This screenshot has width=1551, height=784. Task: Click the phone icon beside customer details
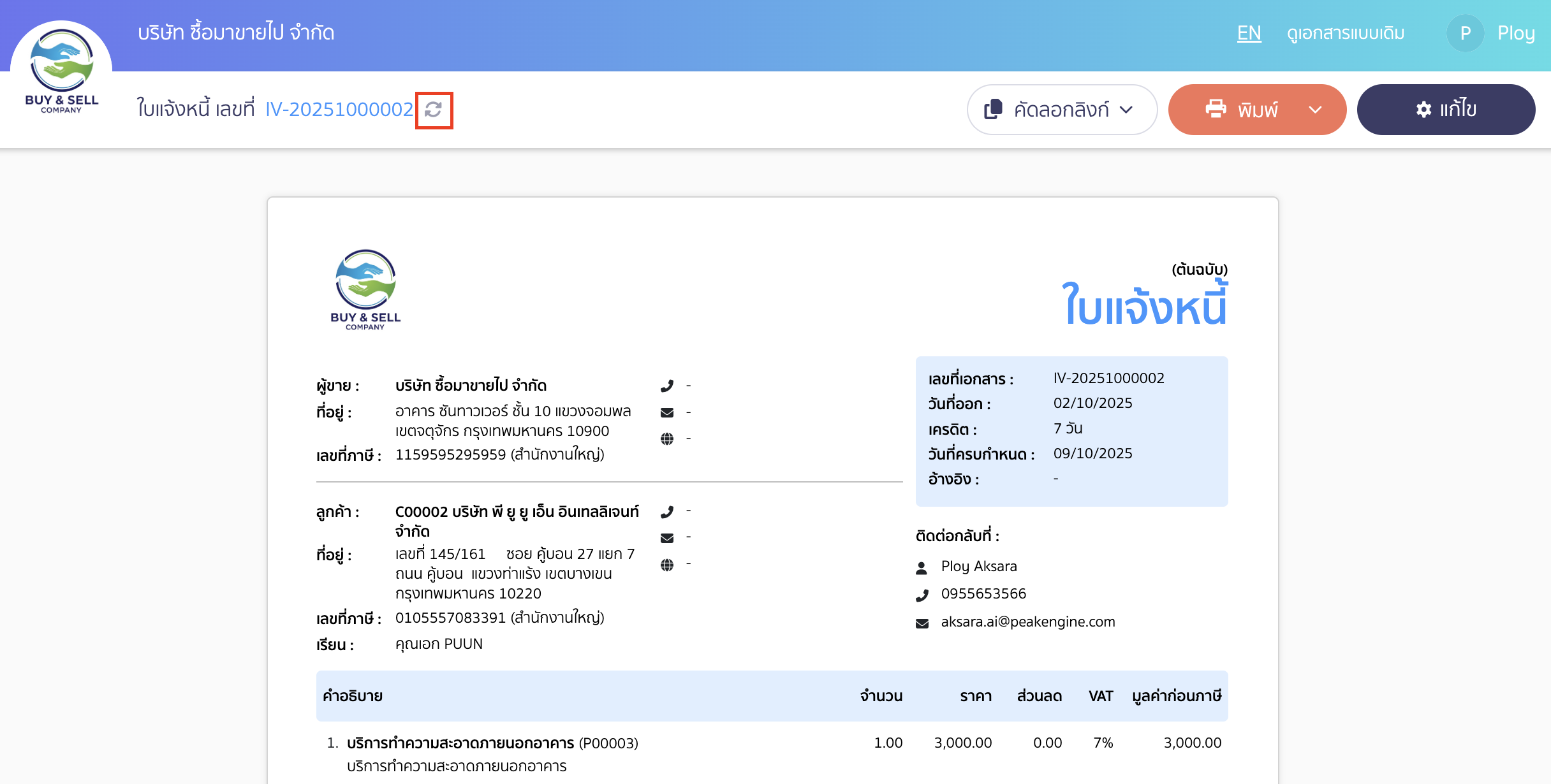tap(668, 511)
